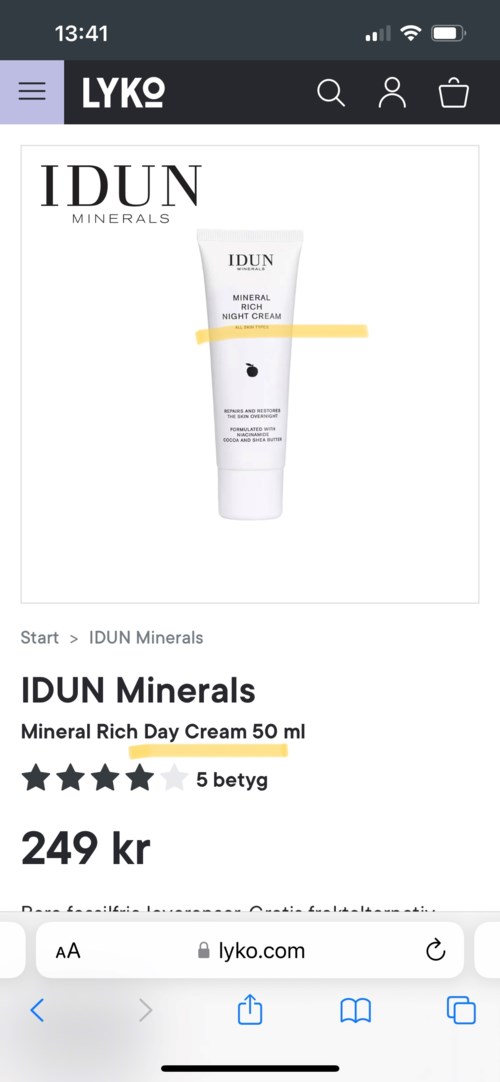Select the fifth rating star
The height and width of the screenshot is (1082, 500).
point(174,778)
